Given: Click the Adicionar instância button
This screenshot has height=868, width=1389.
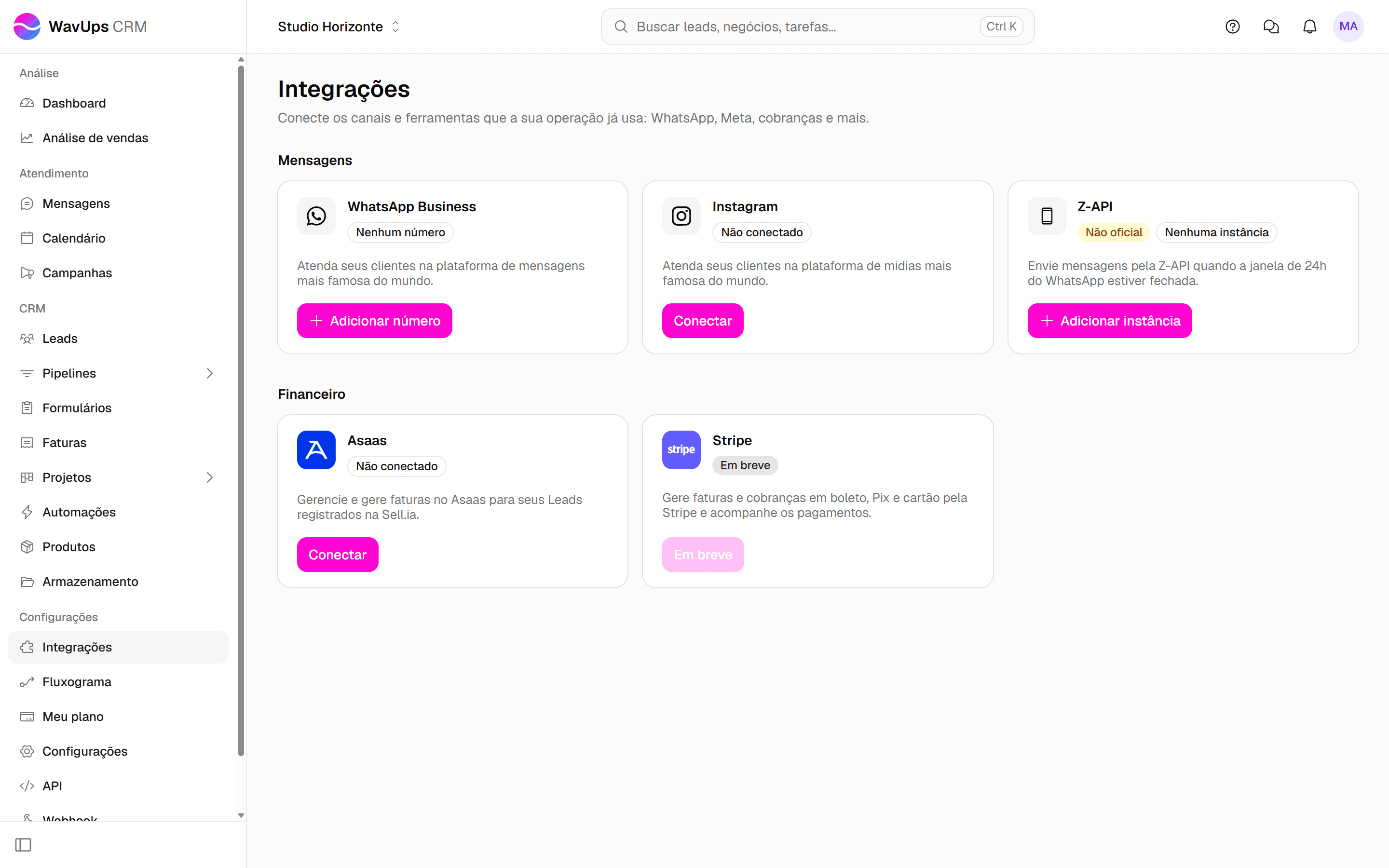Looking at the screenshot, I should click(1109, 320).
